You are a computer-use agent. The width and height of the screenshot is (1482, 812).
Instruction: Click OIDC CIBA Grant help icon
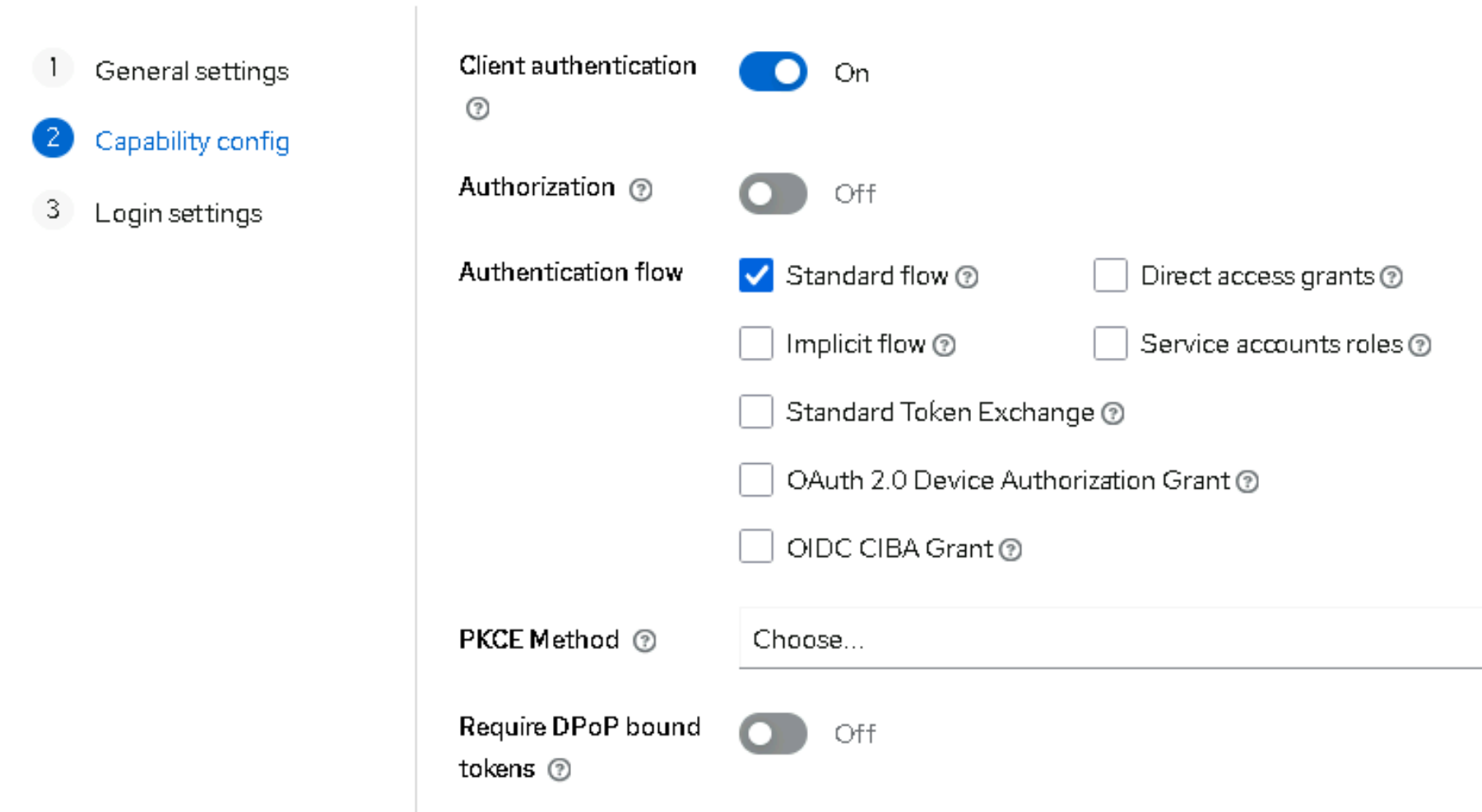(x=1010, y=550)
